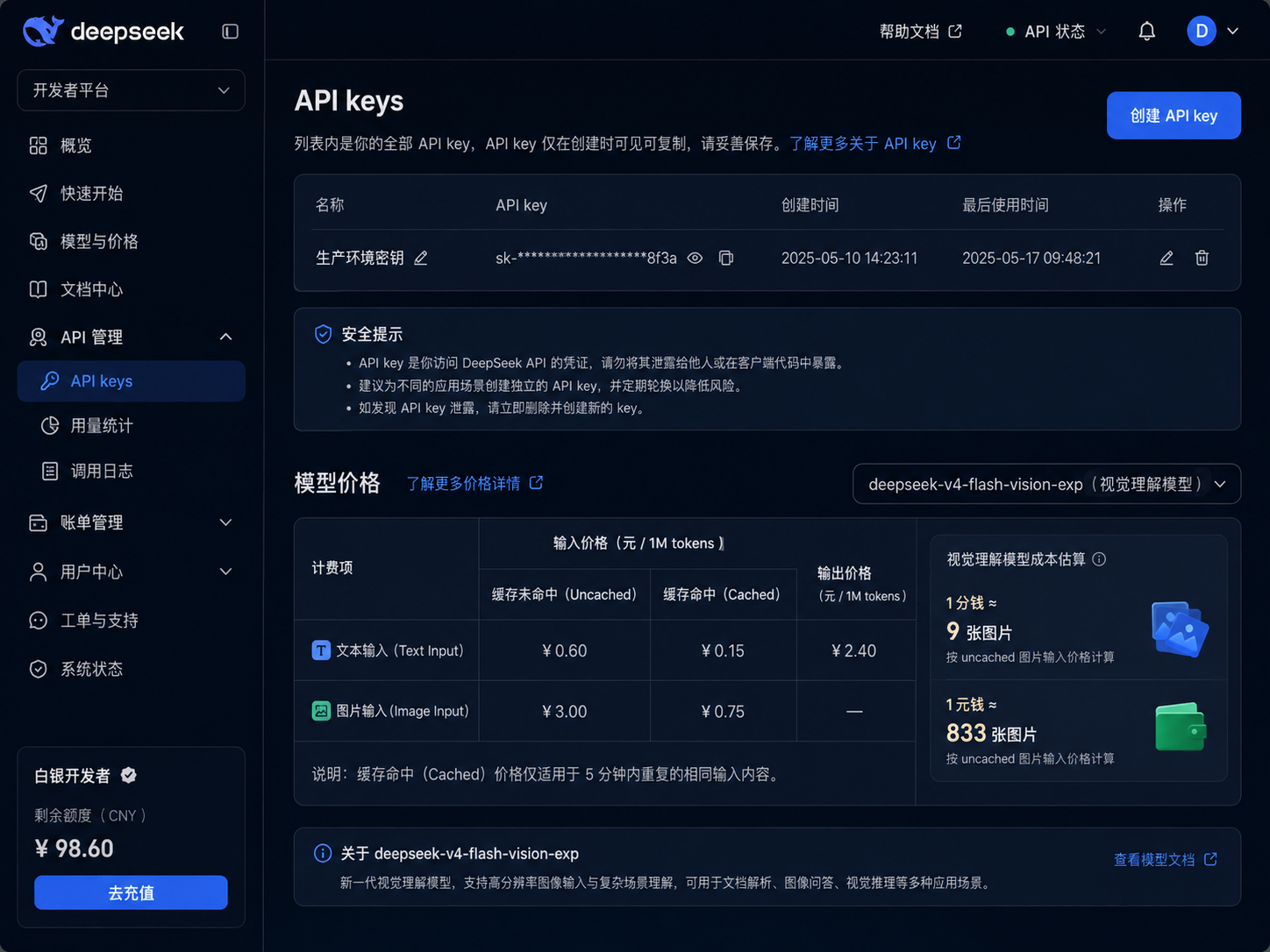Click the external icon after 了解更多价格详情

point(536,482)
